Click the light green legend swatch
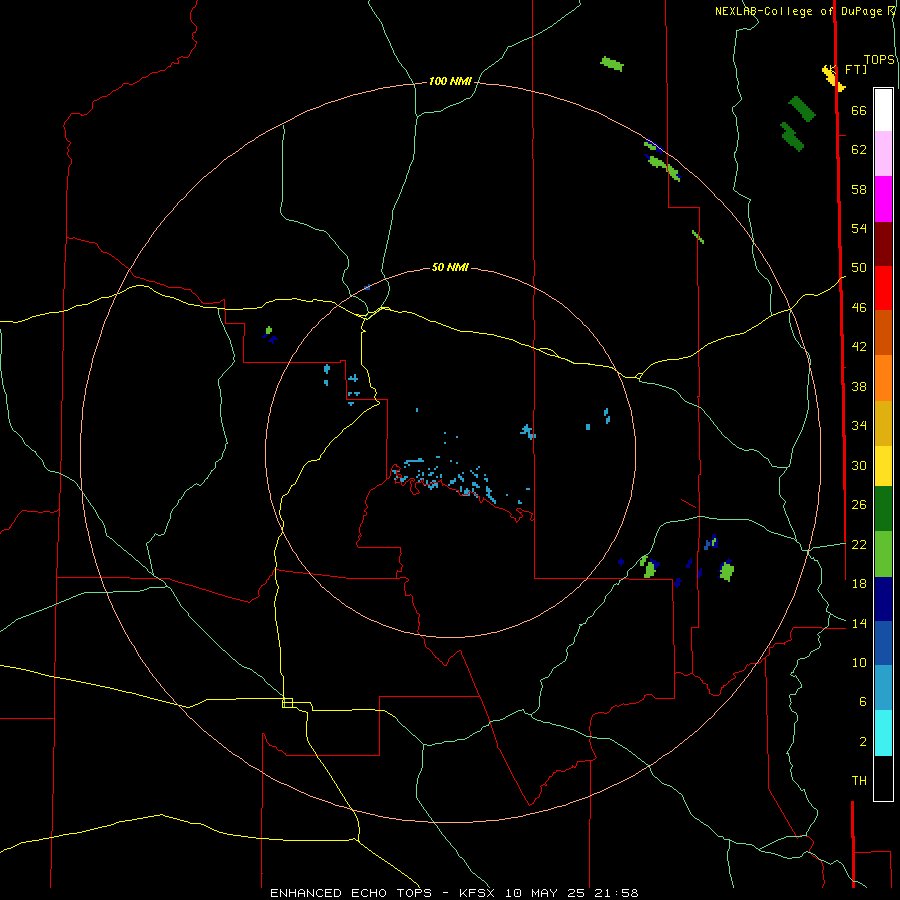 tap(883, 553)
